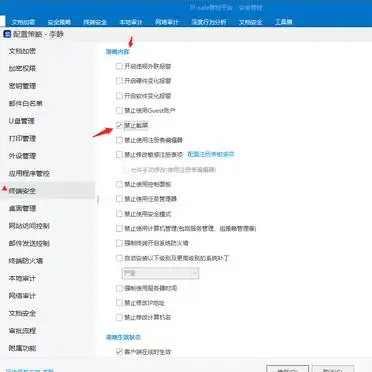The image size is (372, 372).
Task: Select 文档安全 in the left policy list
Action: [x=22, y=313]
